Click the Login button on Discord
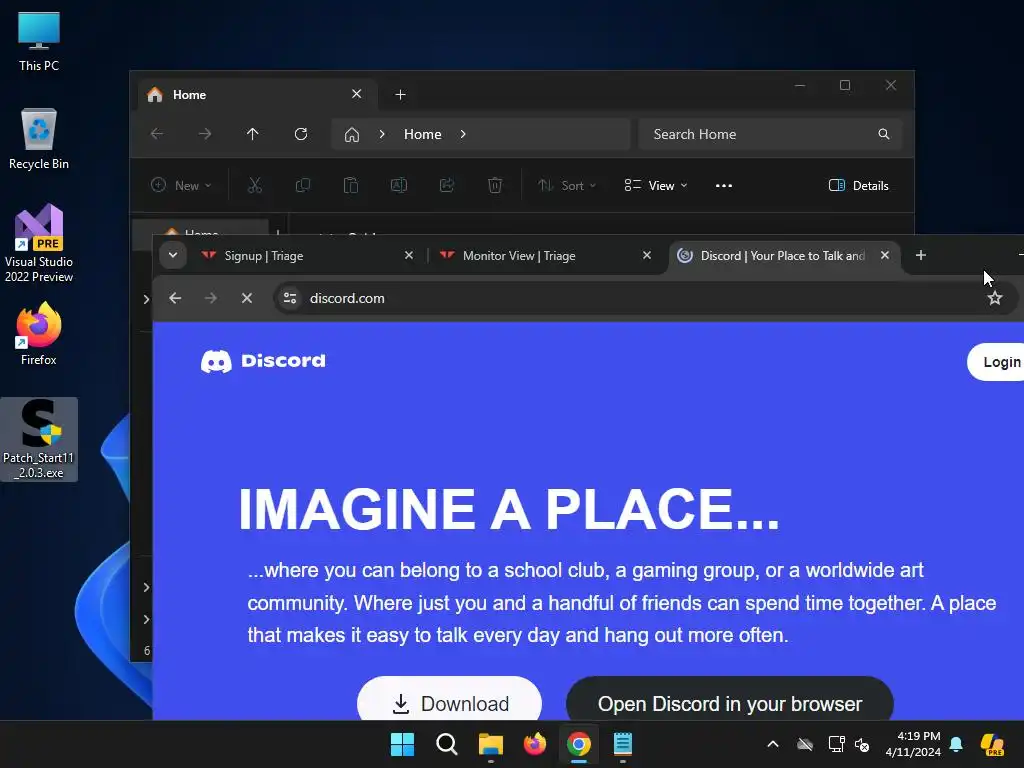1024x768 pixels. pyautogui.click(x=996, y=362)
